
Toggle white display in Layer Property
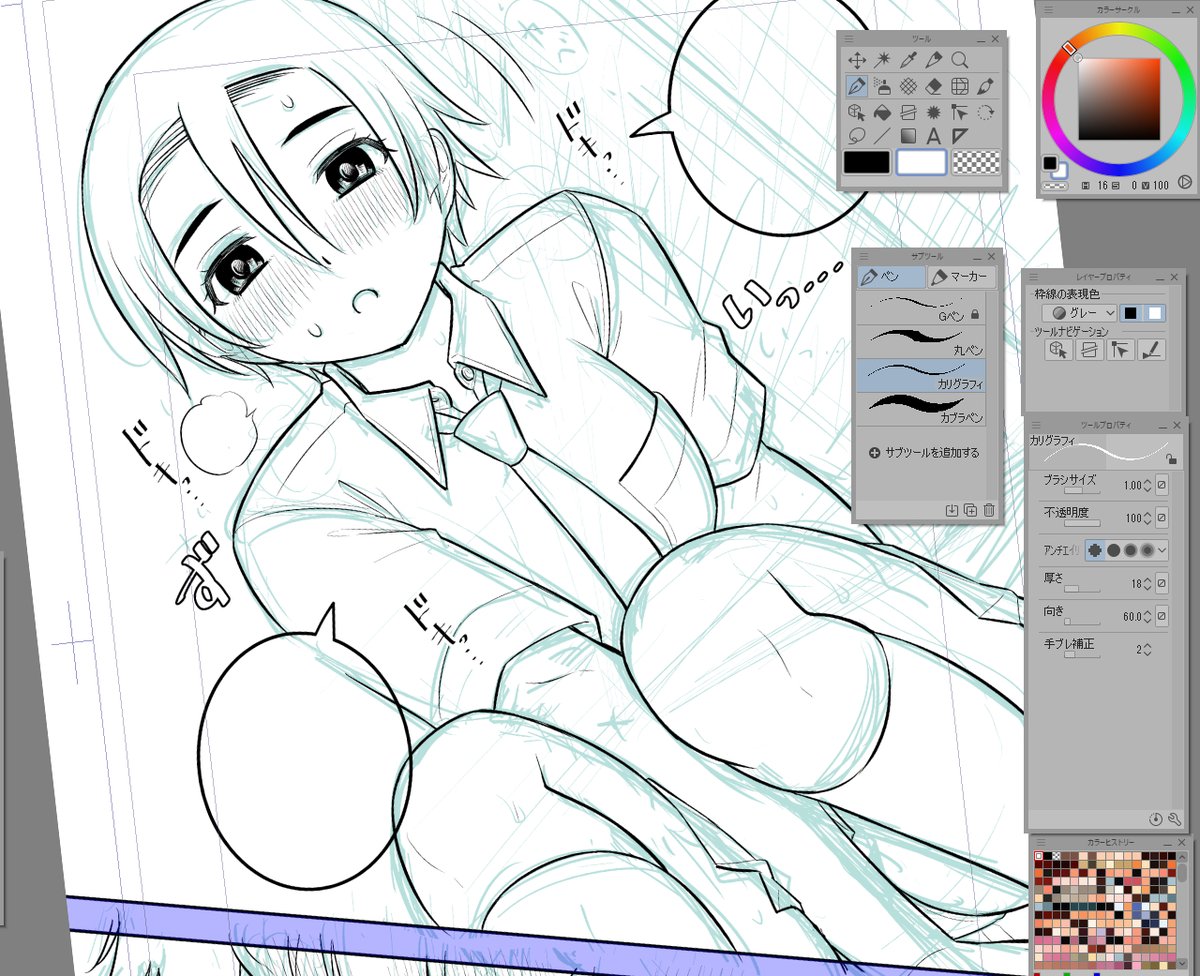coord(1155,313)
